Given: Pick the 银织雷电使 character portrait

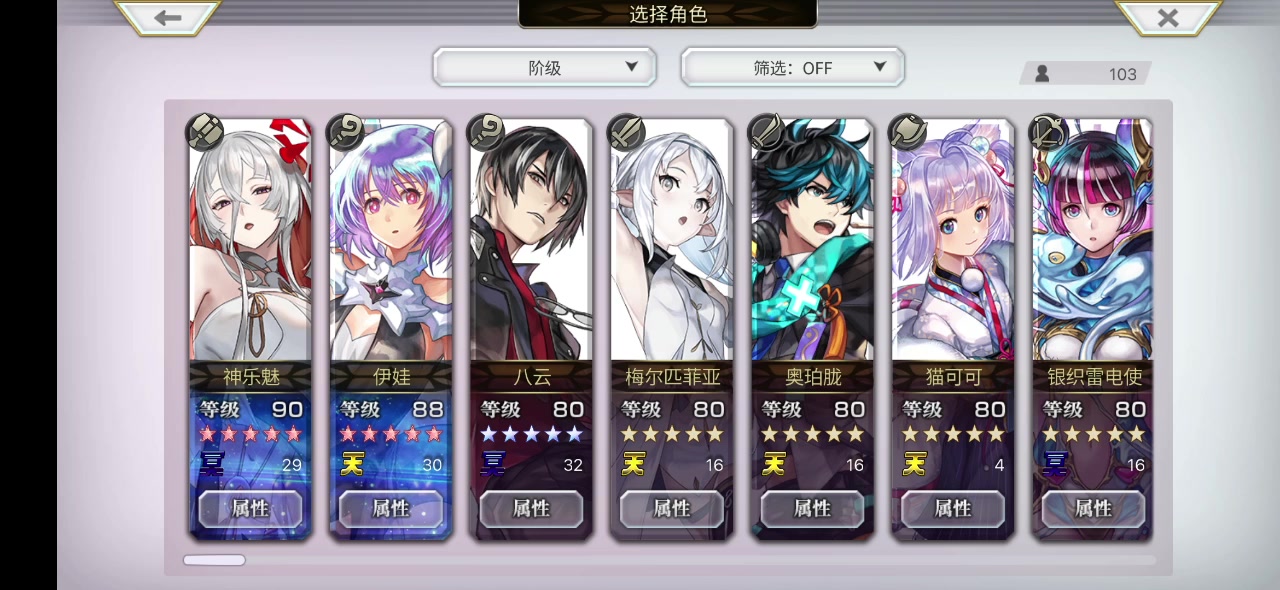Looking at the screenshot, I should (1093, 240).
